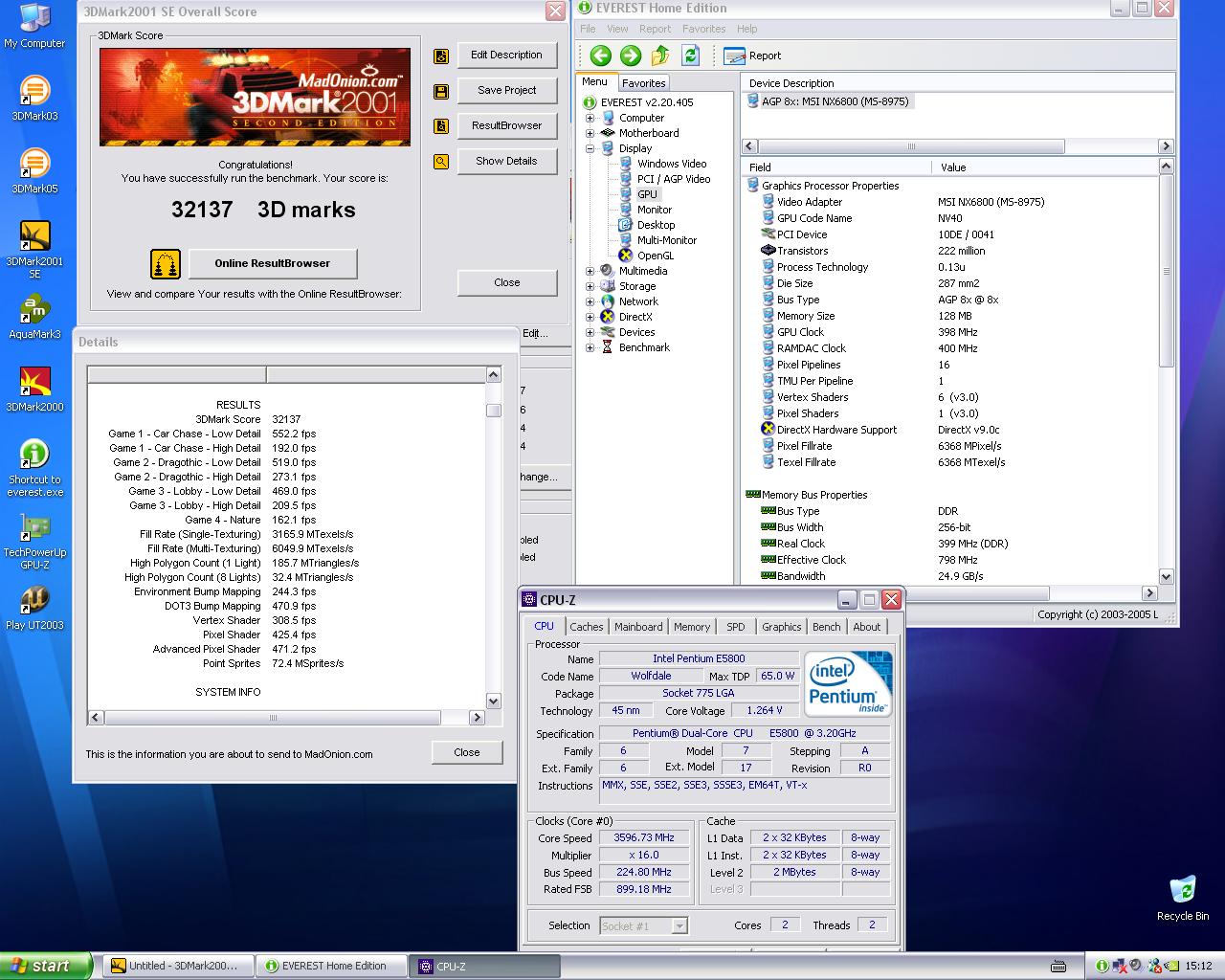The height and width of the screenshot is (980, 1225).
Task: Click the EVEREST up-level toolbar icon
Action: point(660,56)
